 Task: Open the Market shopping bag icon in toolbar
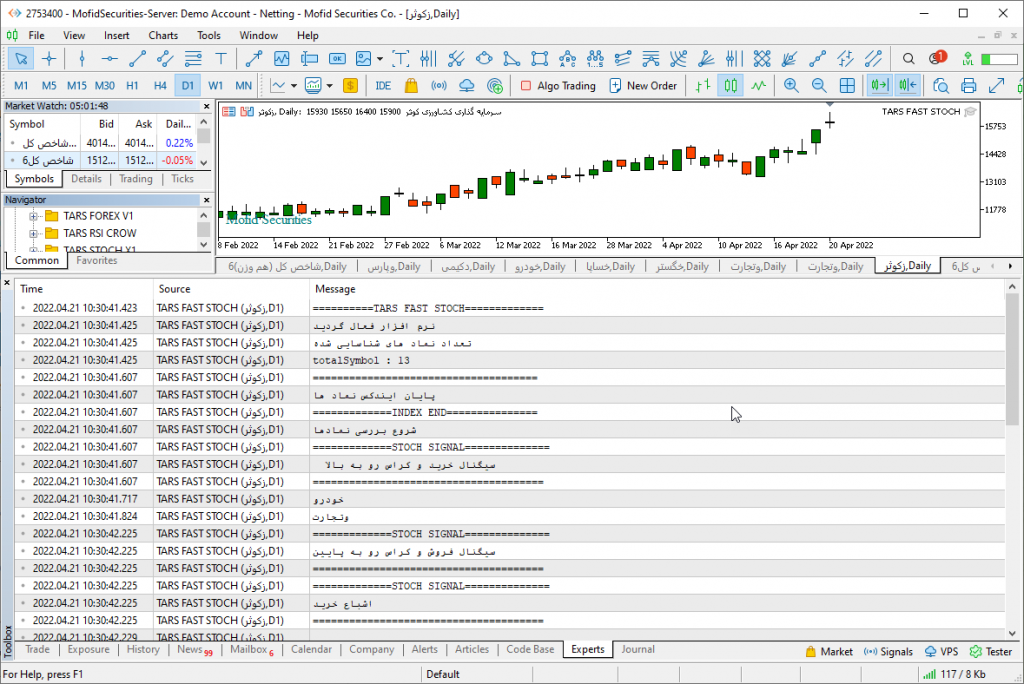(x=411, y=86)
